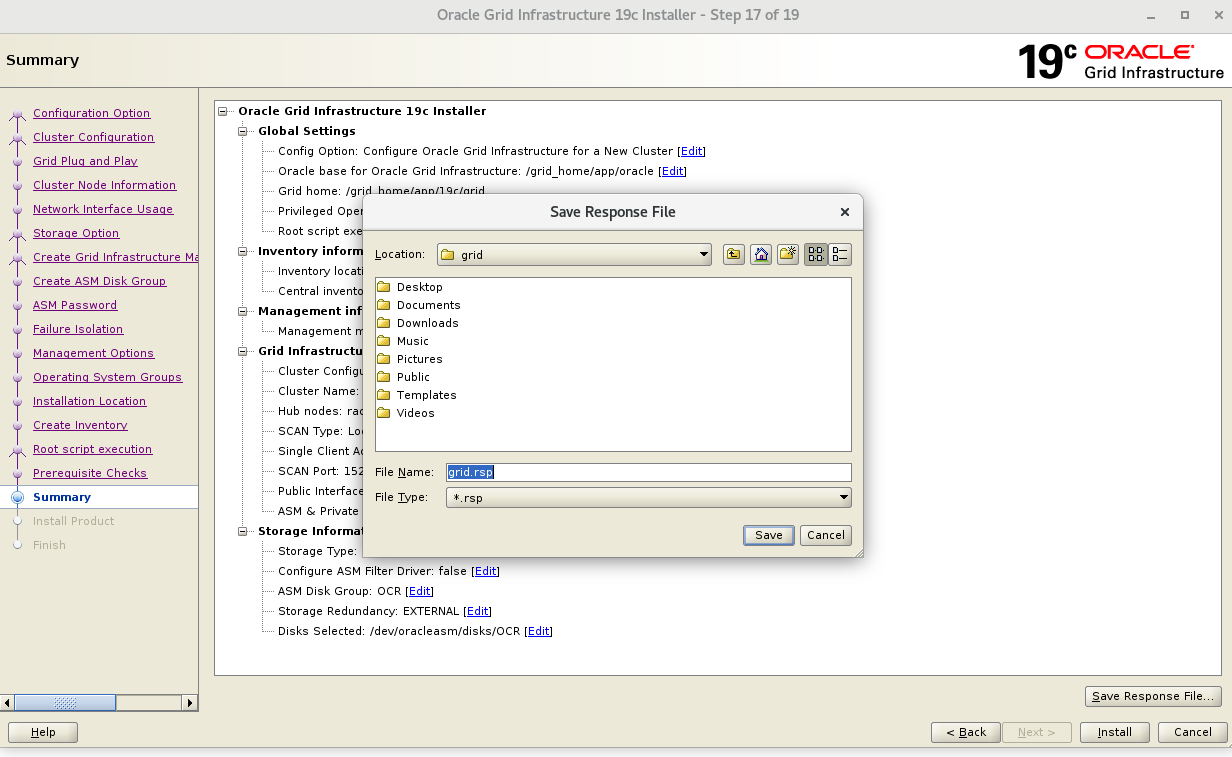Open installer Help
Screen dimensions: 1232x757
(x=43, y=732)
